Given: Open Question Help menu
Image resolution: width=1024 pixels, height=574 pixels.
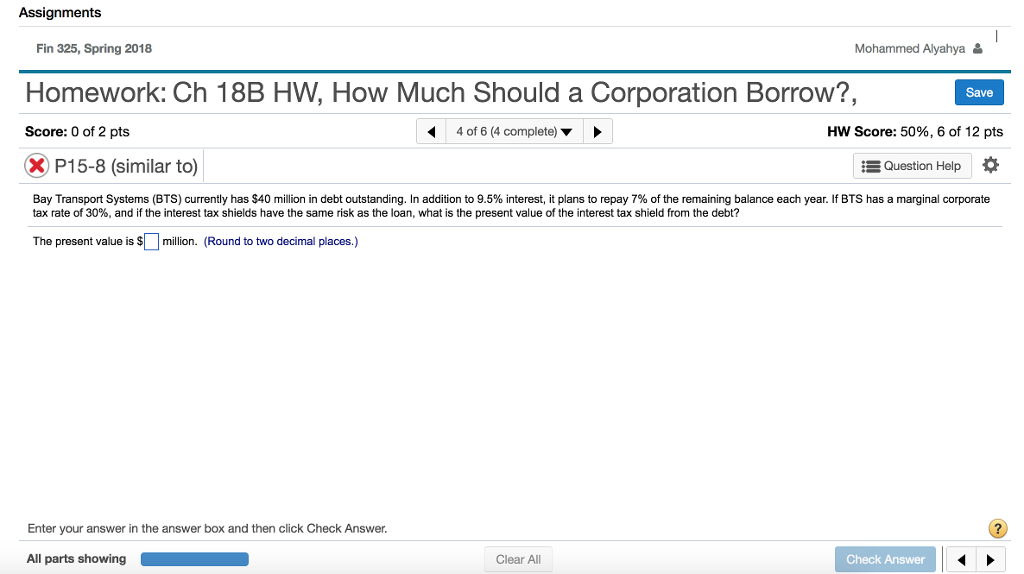Looking at the screenshot, I should click(912, 166).
